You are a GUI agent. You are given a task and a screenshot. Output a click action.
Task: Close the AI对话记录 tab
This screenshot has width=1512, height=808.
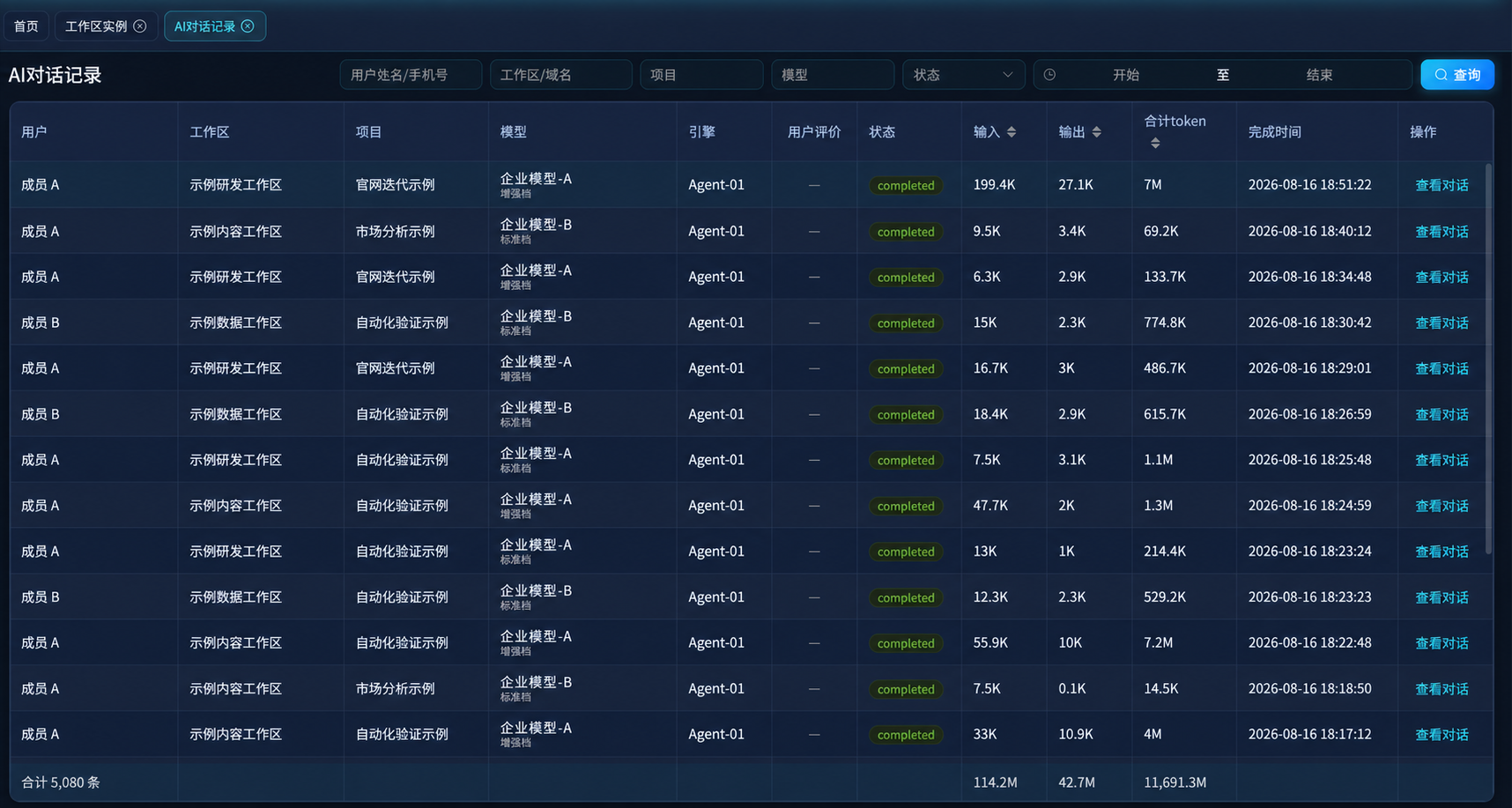[248, 26]
